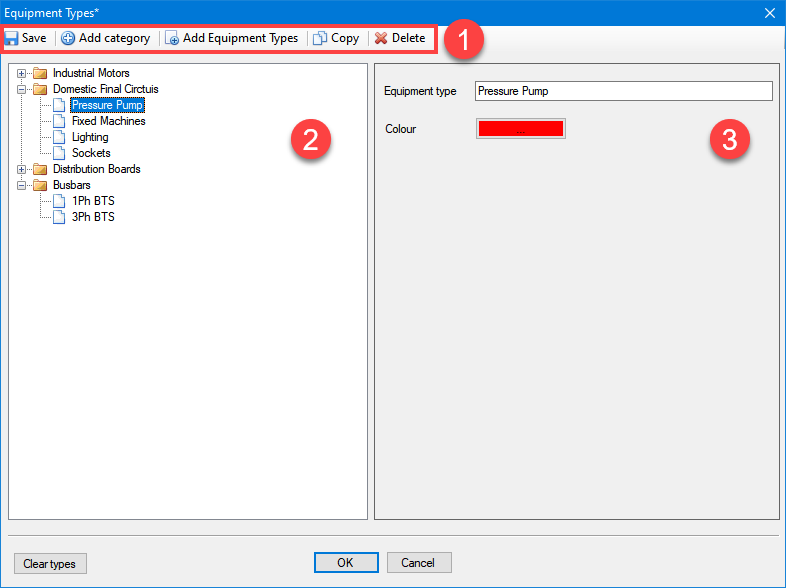Close the Equipment Types dialog window
Image resolution: width=786 pixels, height=588 pixels.
(770, 13)
